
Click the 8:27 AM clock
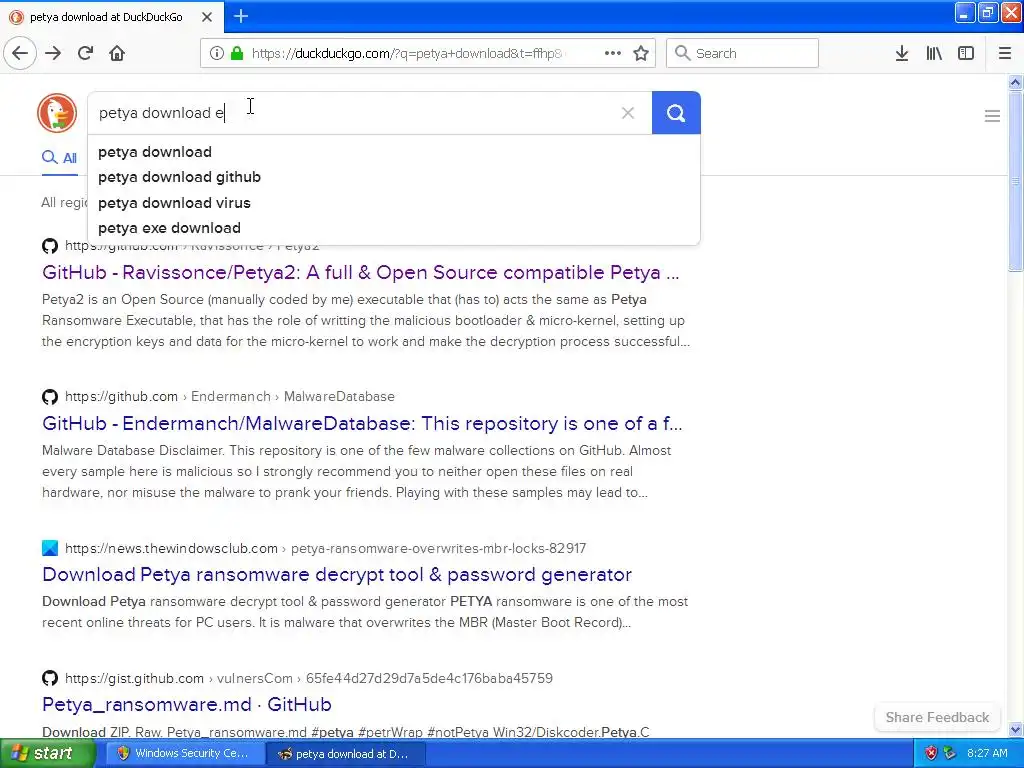pyautogui.click(x=987, y=753)
